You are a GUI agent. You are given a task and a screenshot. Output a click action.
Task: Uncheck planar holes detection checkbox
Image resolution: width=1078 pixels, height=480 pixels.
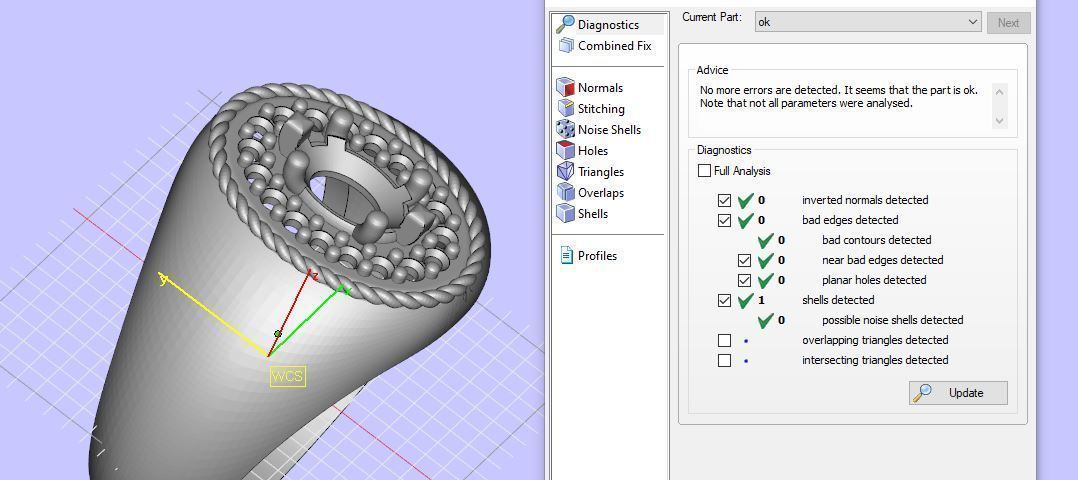[744, 281]
